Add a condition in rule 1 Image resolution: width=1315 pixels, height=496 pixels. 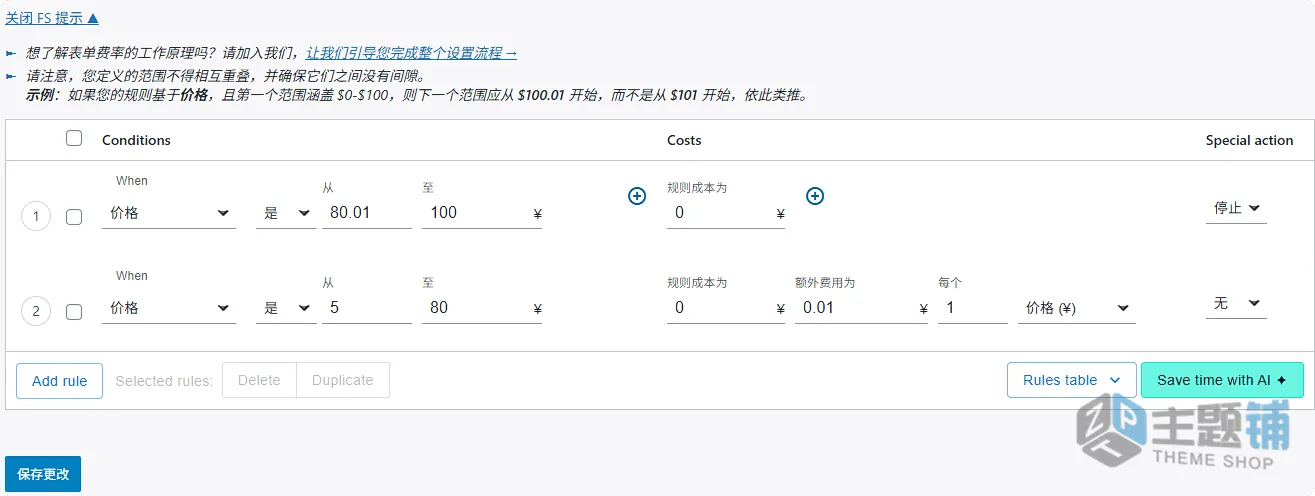coord(637,196)
